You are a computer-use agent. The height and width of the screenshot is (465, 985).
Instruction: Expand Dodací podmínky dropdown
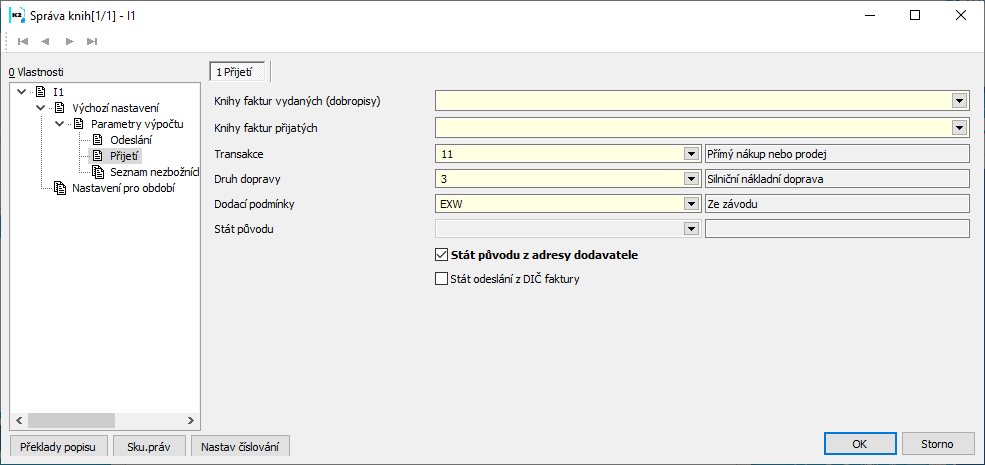coord(690,204)
